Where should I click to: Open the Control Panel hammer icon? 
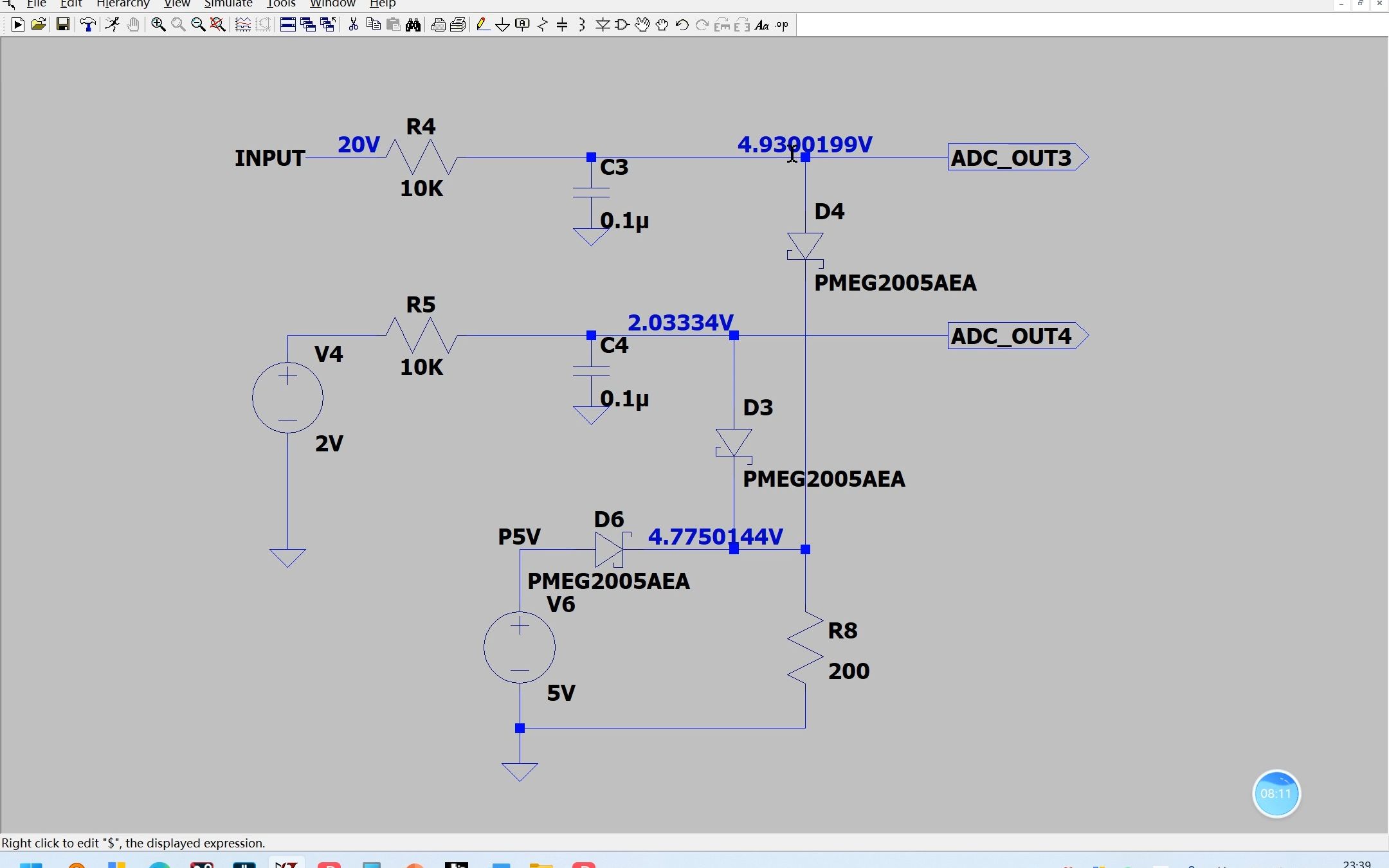[88, 25]
